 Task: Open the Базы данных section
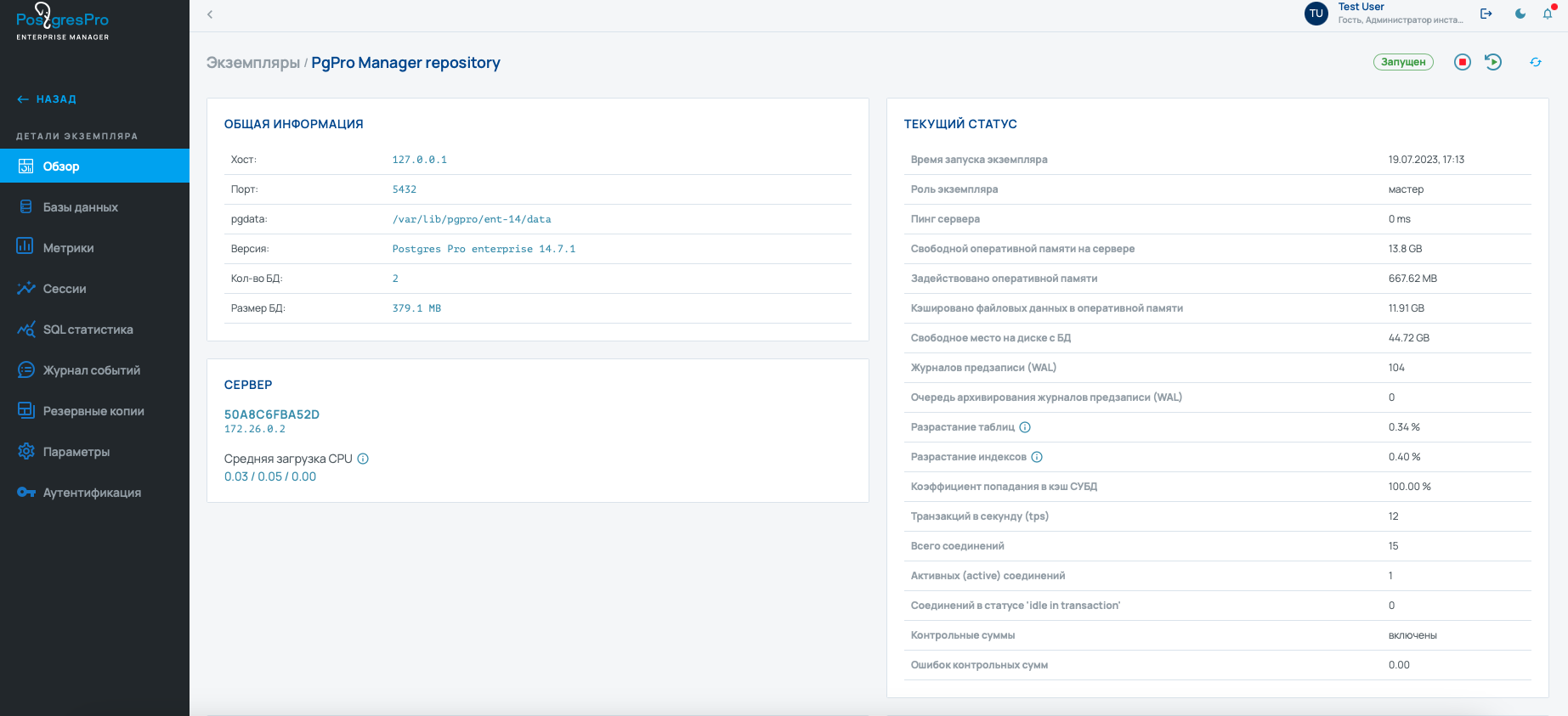tap(94, 206)
